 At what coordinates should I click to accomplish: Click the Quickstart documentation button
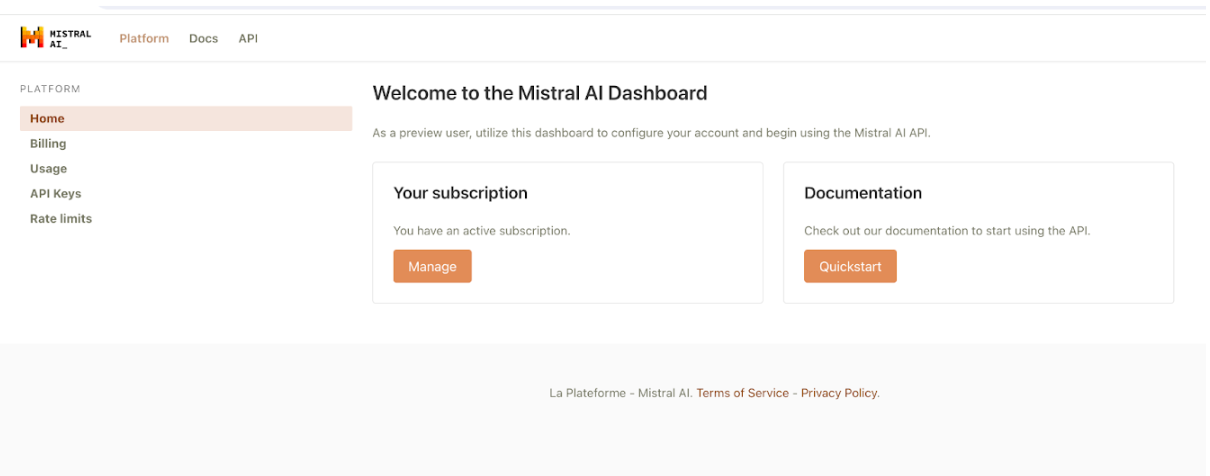click(x=850, y=266)
